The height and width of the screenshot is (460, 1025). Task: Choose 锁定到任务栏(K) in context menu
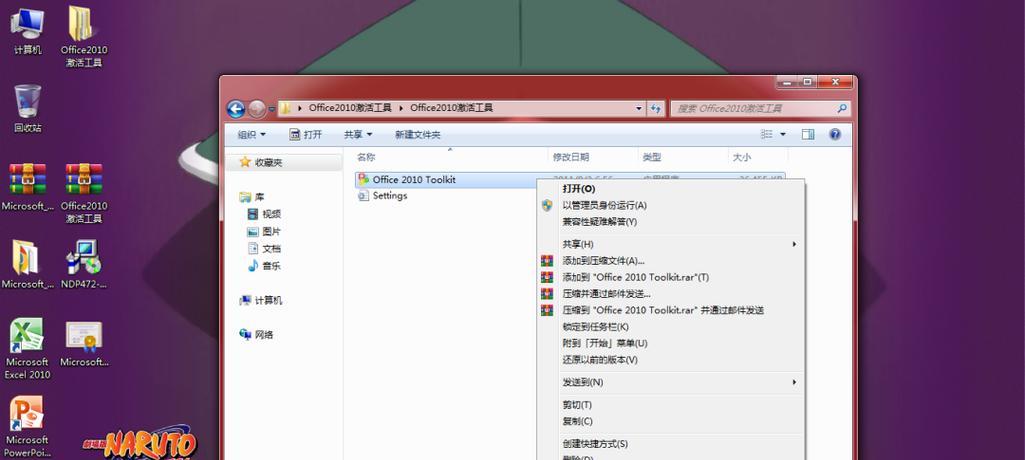point(671,327)
